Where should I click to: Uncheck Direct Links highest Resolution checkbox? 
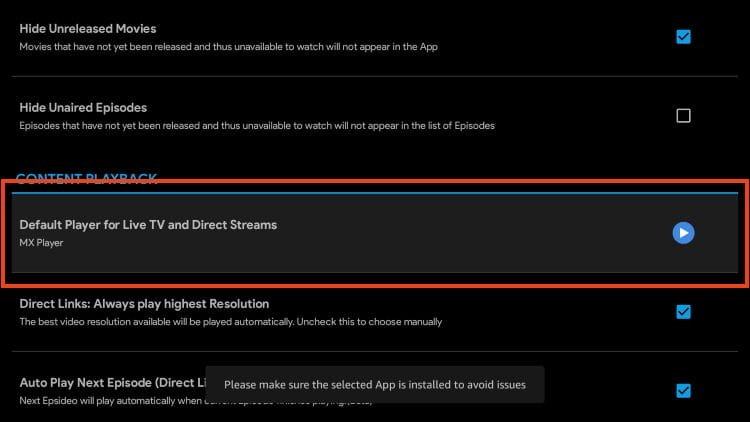coord(683,312)
